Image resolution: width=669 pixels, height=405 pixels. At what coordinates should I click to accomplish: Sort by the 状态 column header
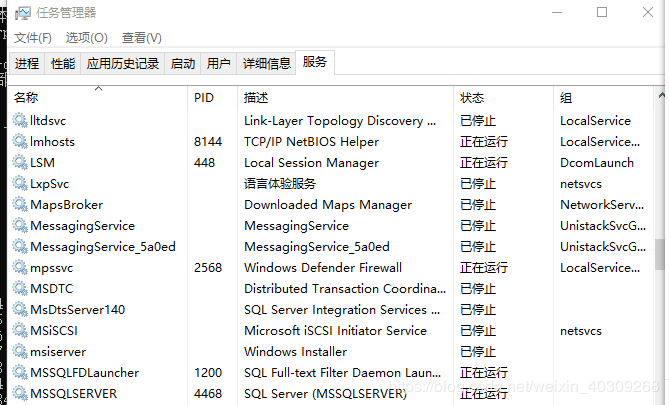pyautogui.click(x=472, y=98)
